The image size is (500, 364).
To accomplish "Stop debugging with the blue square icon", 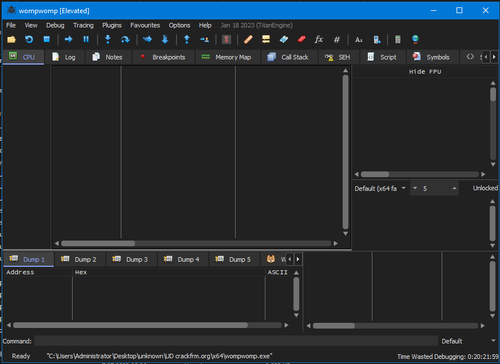I will tap(47, 39).
